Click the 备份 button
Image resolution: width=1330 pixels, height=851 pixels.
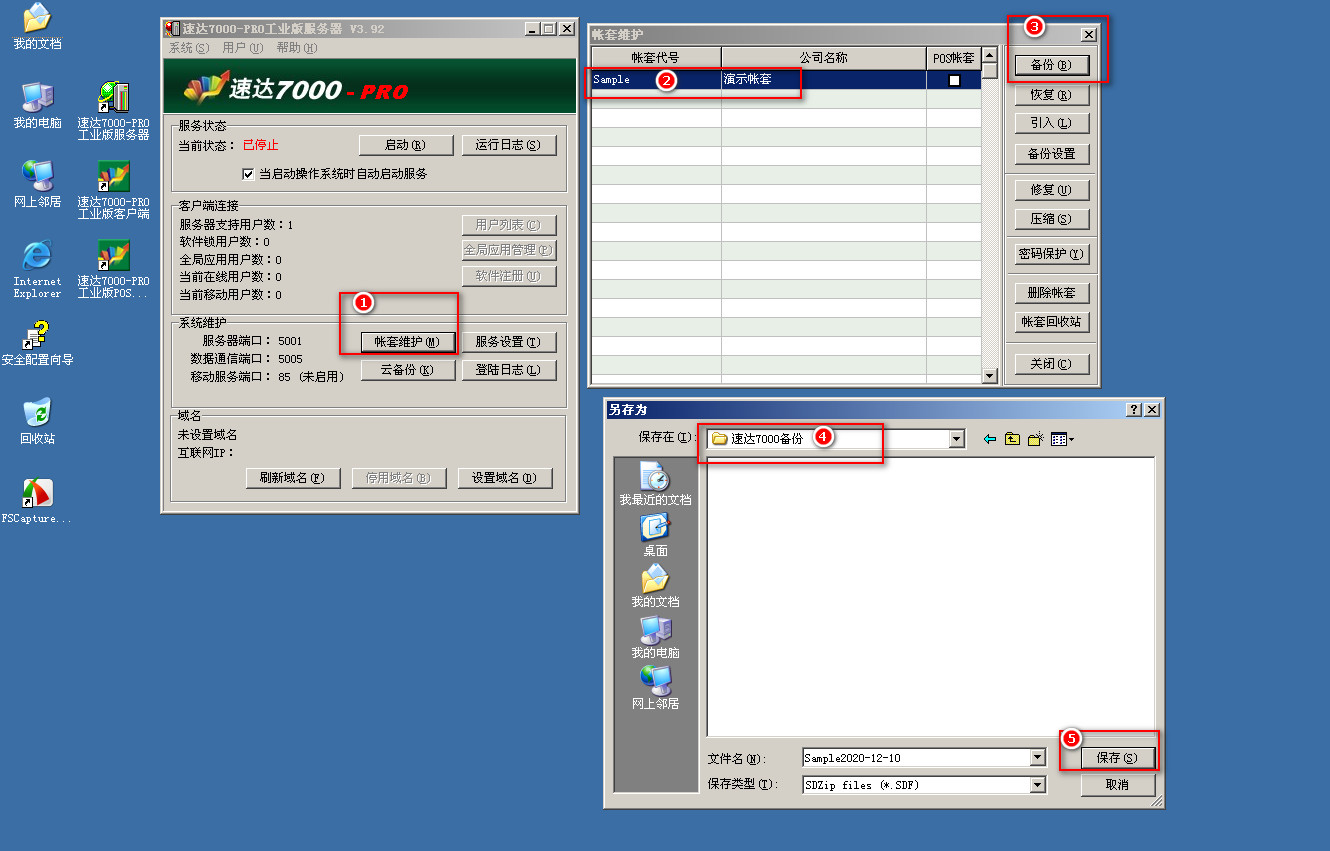[1050, 65]
